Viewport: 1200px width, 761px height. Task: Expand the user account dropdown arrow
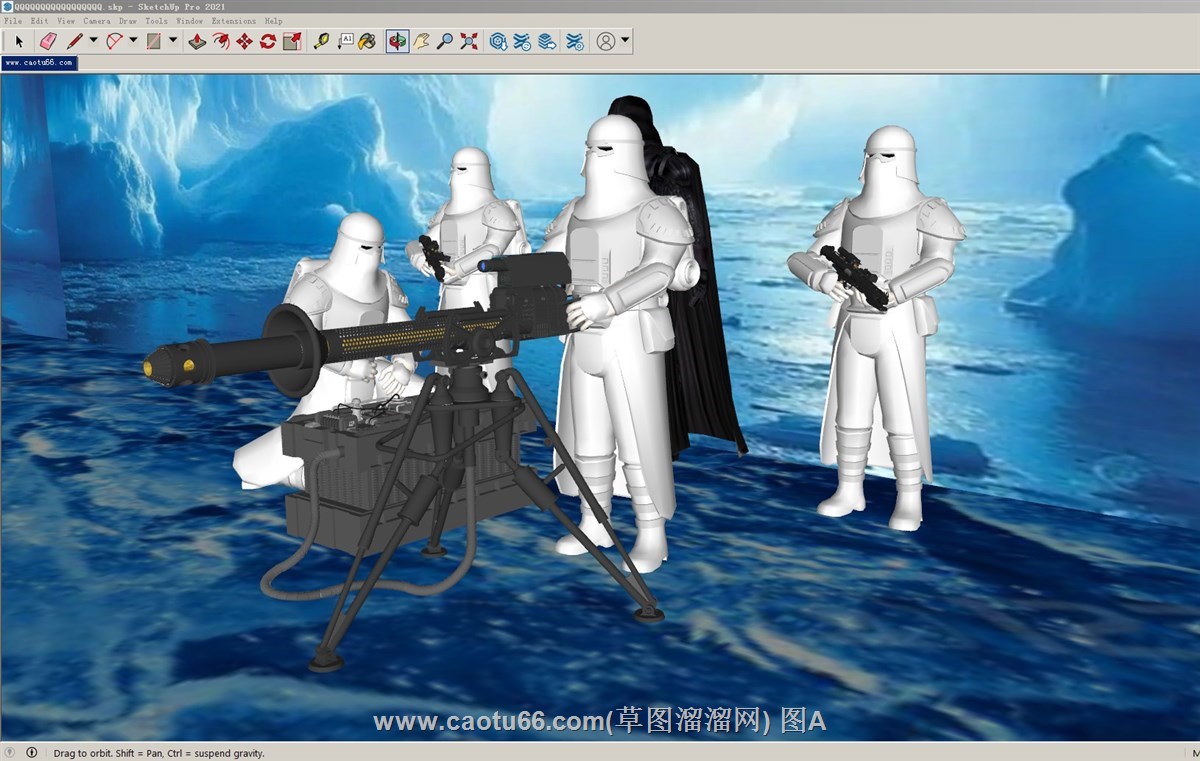point(625,41)
